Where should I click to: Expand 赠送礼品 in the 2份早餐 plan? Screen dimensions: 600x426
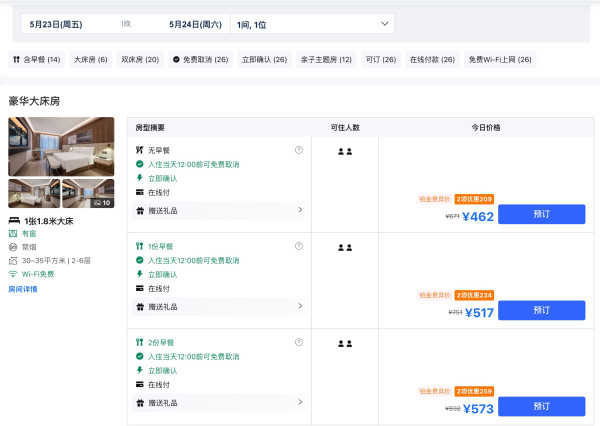pos(219,403)
